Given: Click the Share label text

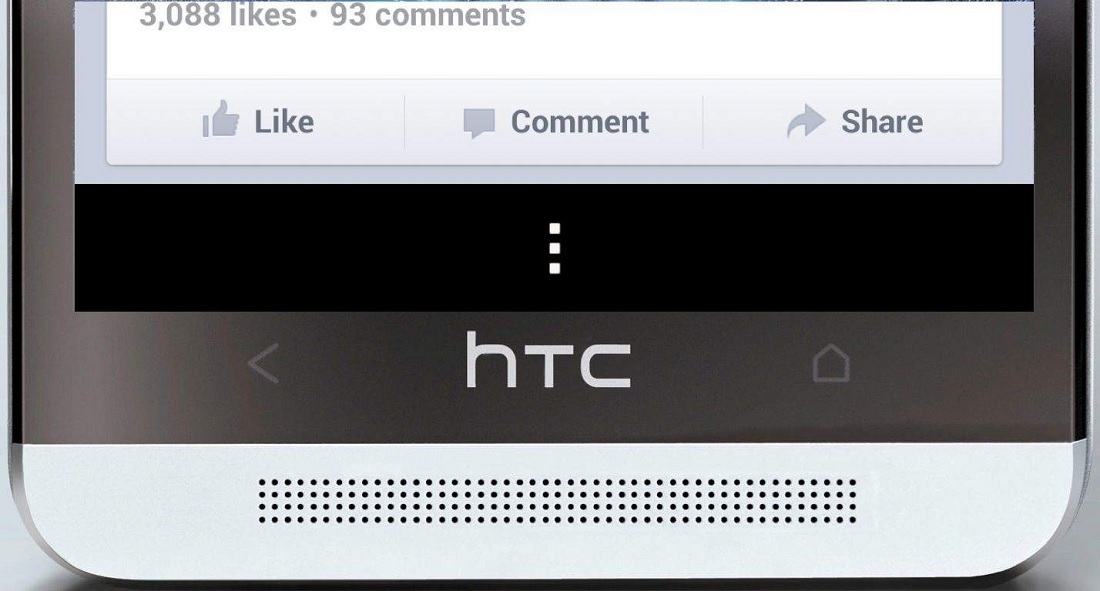Looking at the screenshot, I should pos(882,122).
